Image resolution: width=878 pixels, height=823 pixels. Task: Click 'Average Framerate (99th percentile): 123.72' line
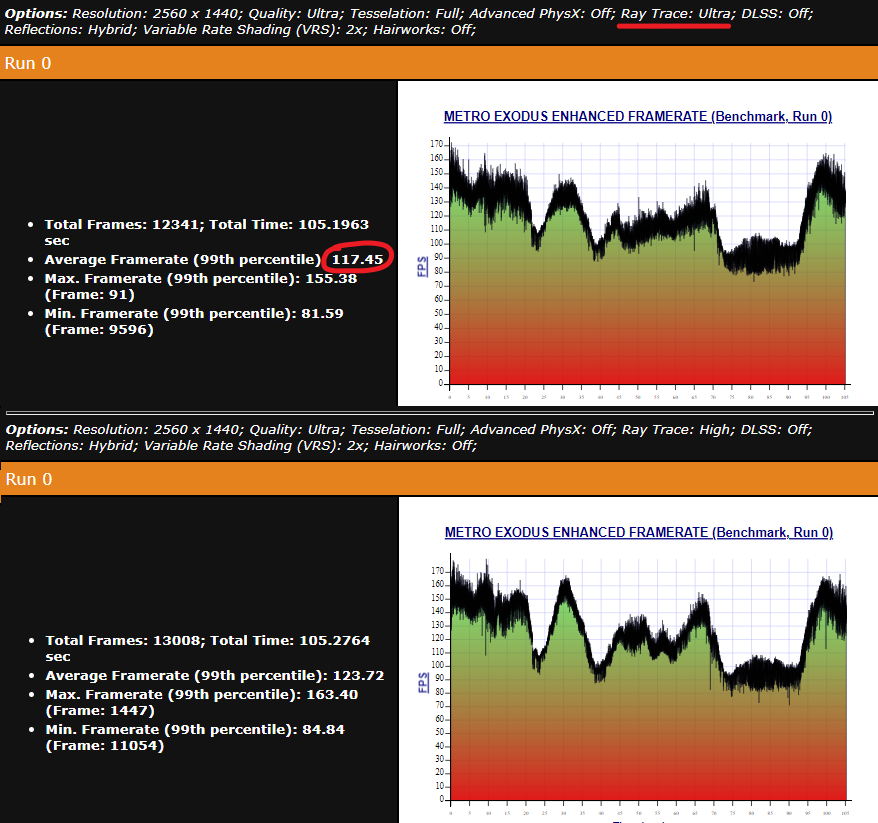click(x=215, y=675)
